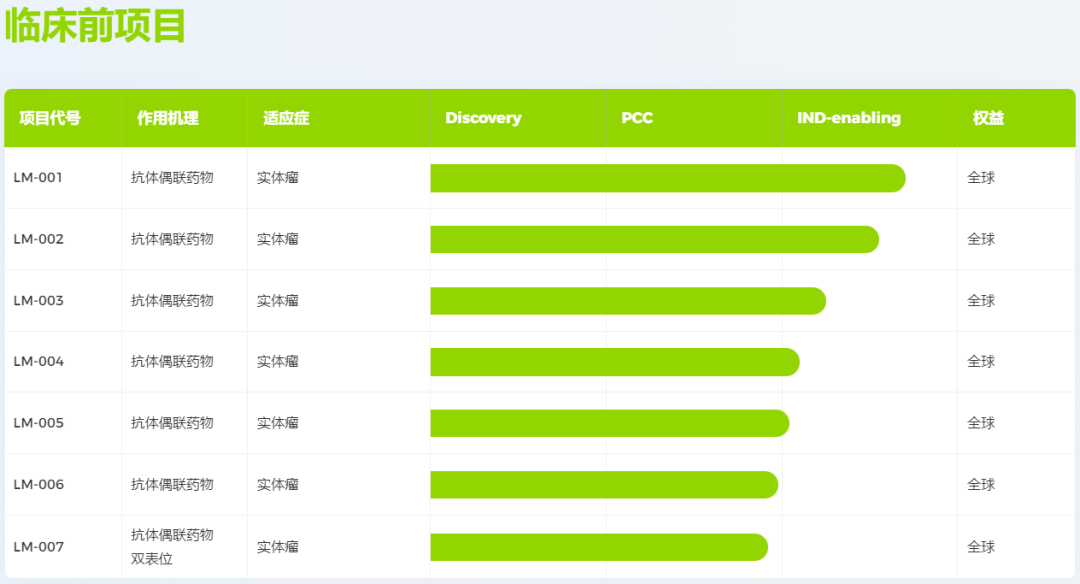This screenshot has width=1080, height=584.
Task: Click the LM-003 project code
Action: click(x=38, y=301)
